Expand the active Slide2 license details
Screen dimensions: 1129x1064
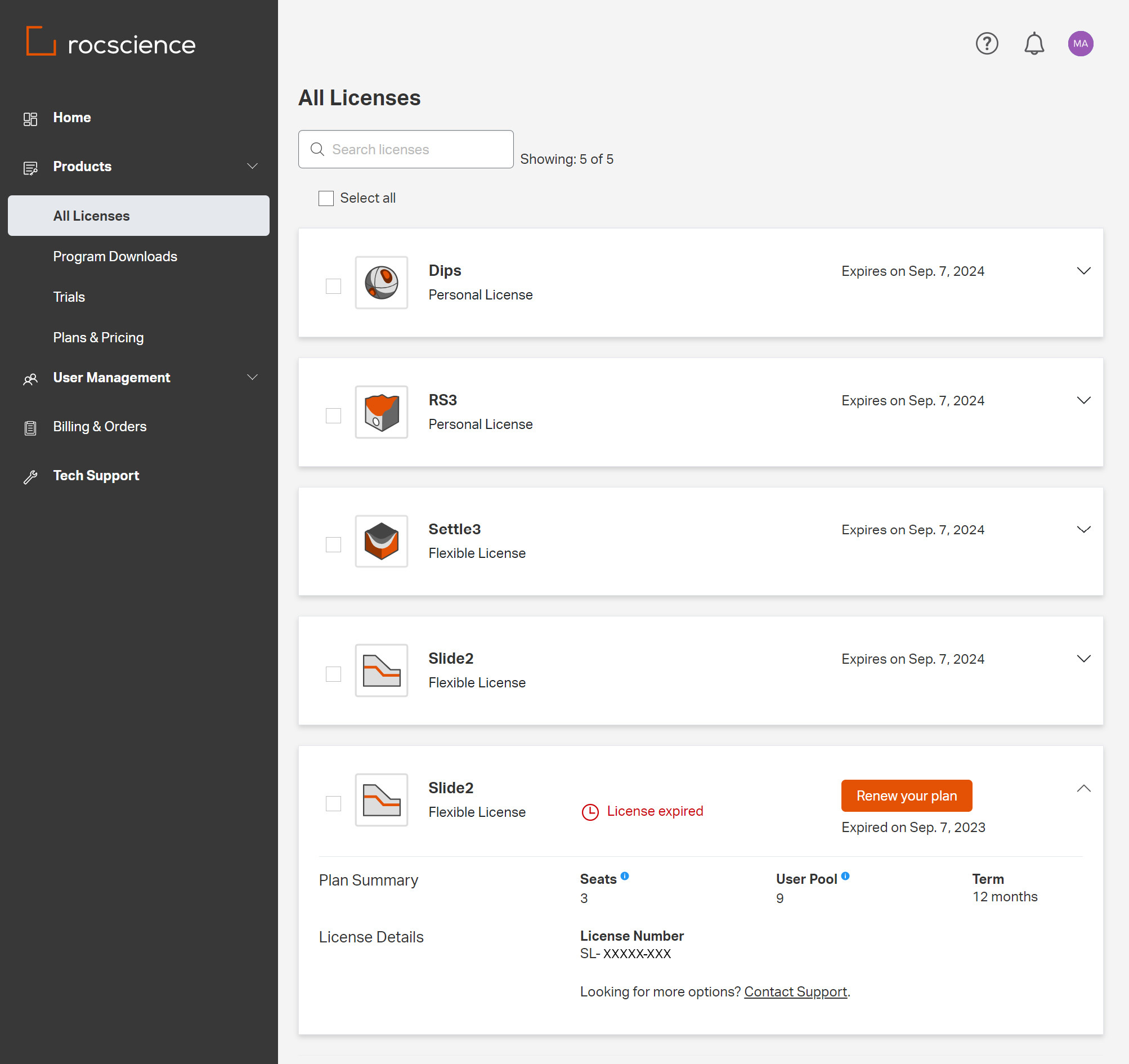tap(1083, 659)
